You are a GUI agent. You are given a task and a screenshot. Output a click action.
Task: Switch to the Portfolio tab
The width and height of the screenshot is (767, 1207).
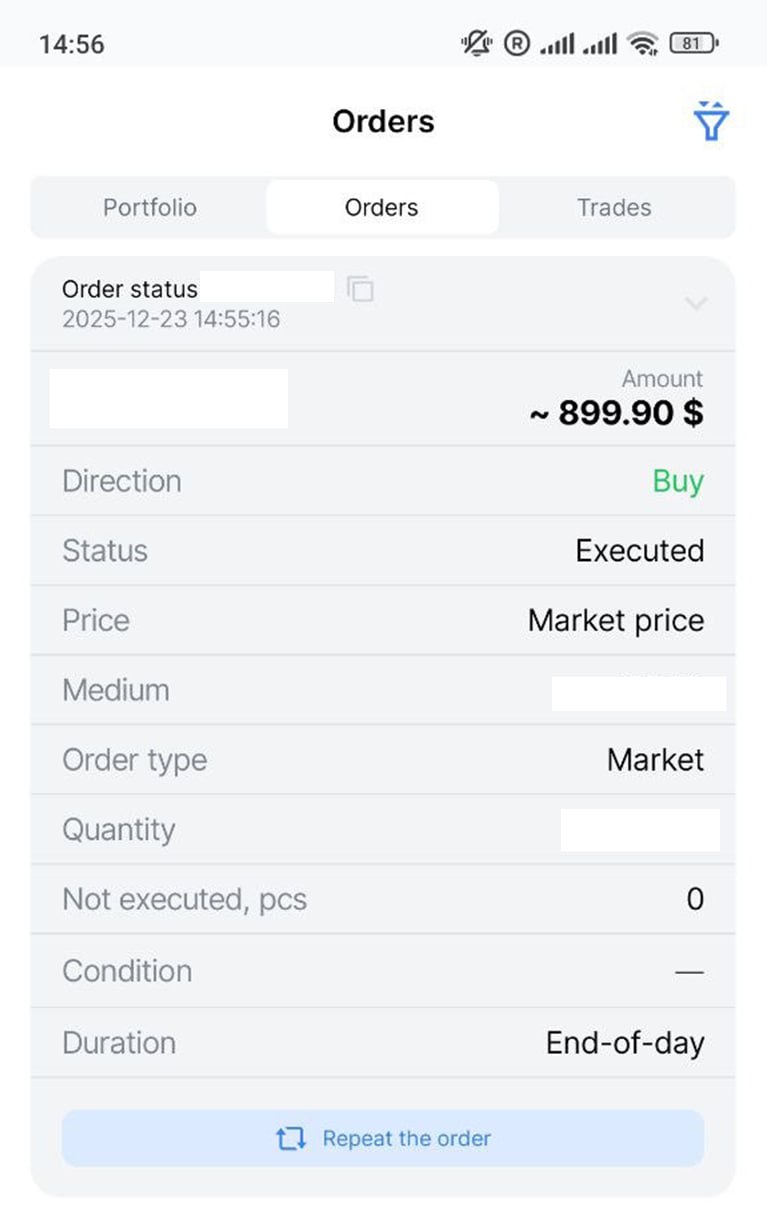[x=150, y=208]
